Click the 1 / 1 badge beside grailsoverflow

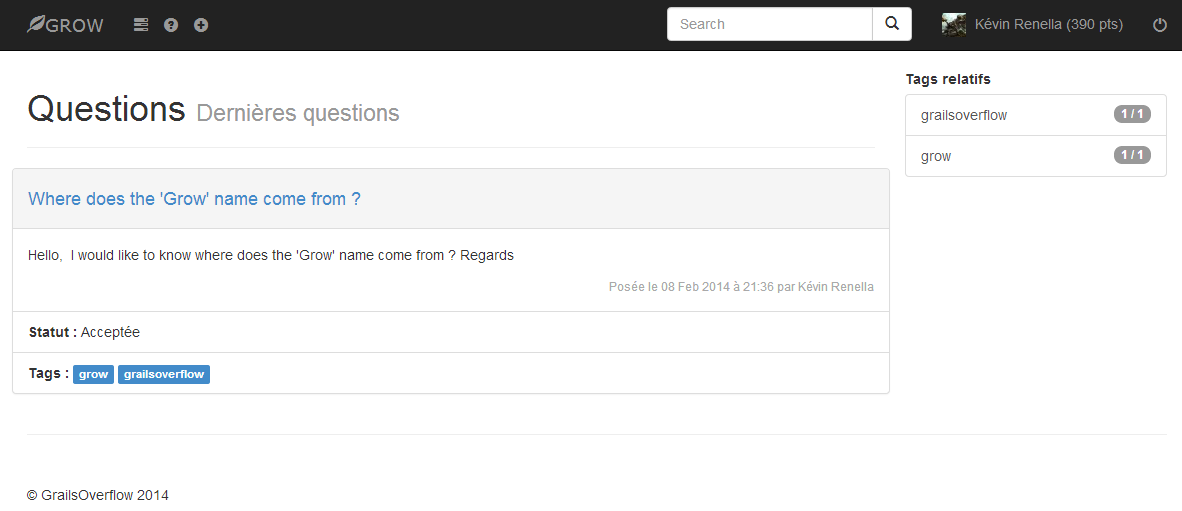click(x=1131, y=115)
